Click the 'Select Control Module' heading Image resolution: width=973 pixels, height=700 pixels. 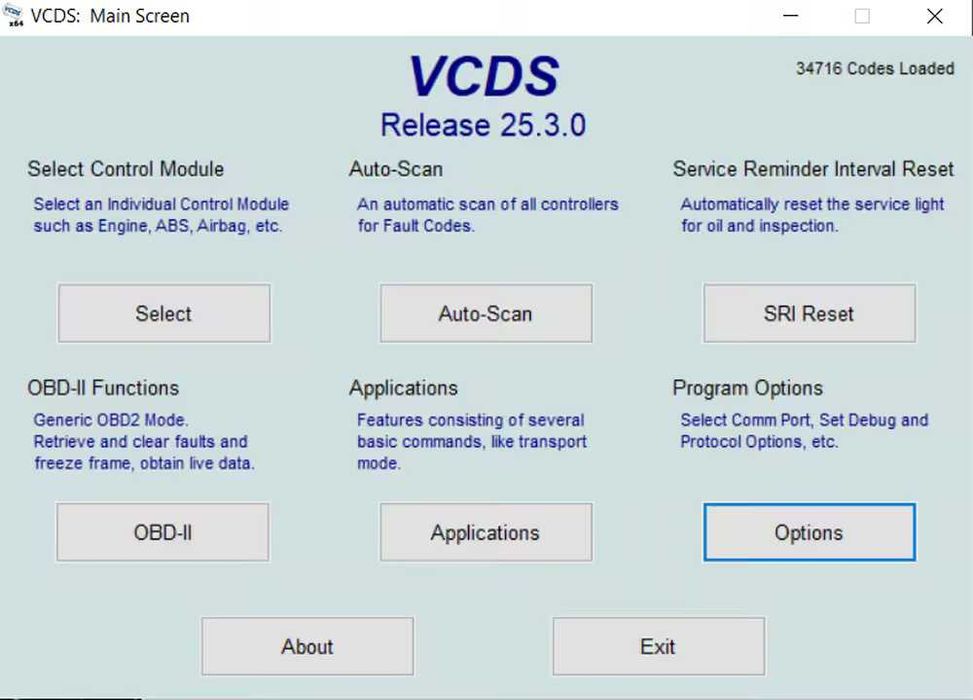pyautogui.click(x=125, y=169)
